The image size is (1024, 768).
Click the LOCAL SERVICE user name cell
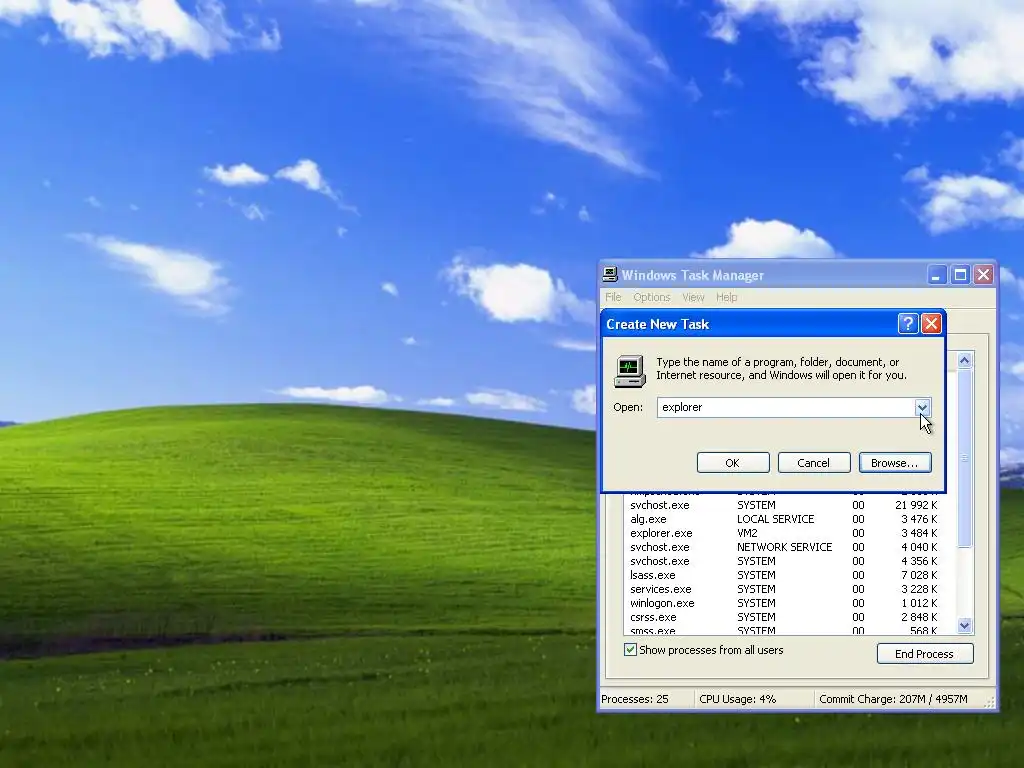pos(775,519)
